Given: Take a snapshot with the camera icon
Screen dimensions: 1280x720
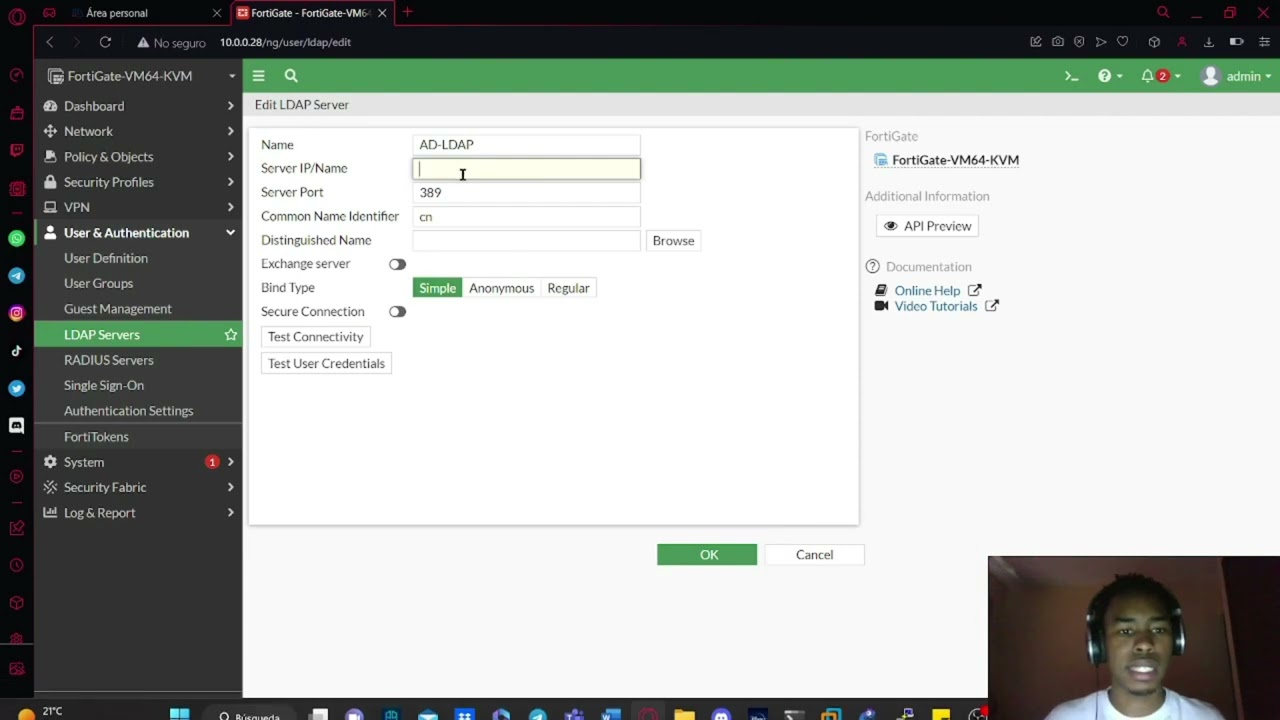Looking at the screenshot, I should 1058,42.
